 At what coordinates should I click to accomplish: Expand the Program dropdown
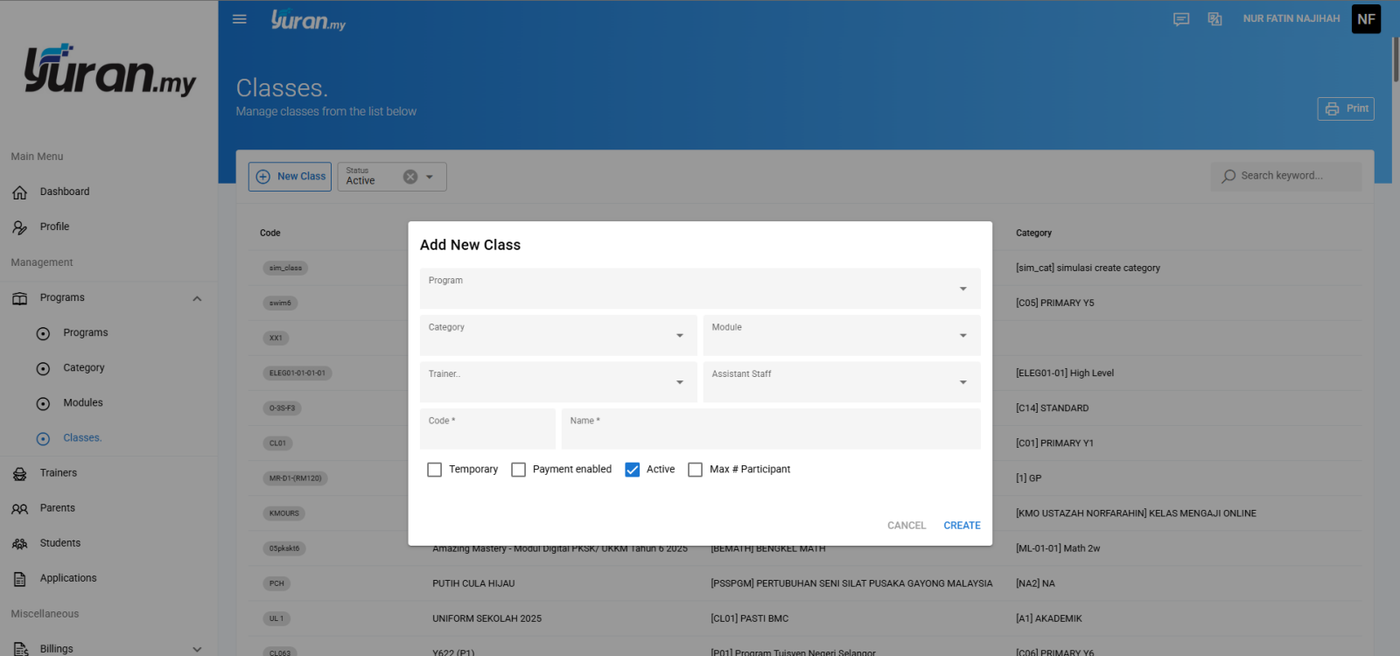click(x=700, y=288)
